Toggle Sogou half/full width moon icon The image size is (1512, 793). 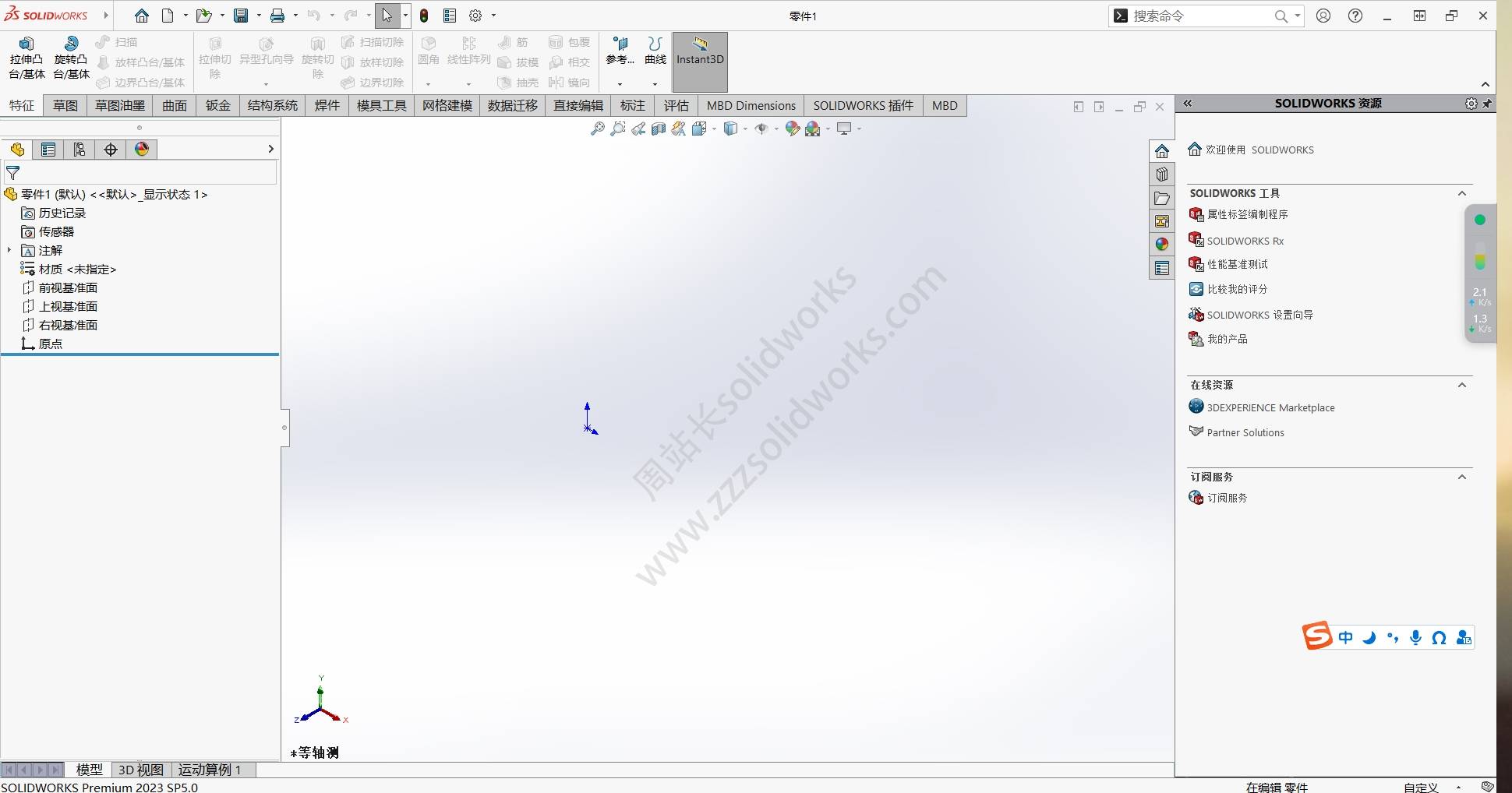point(1369,638)
